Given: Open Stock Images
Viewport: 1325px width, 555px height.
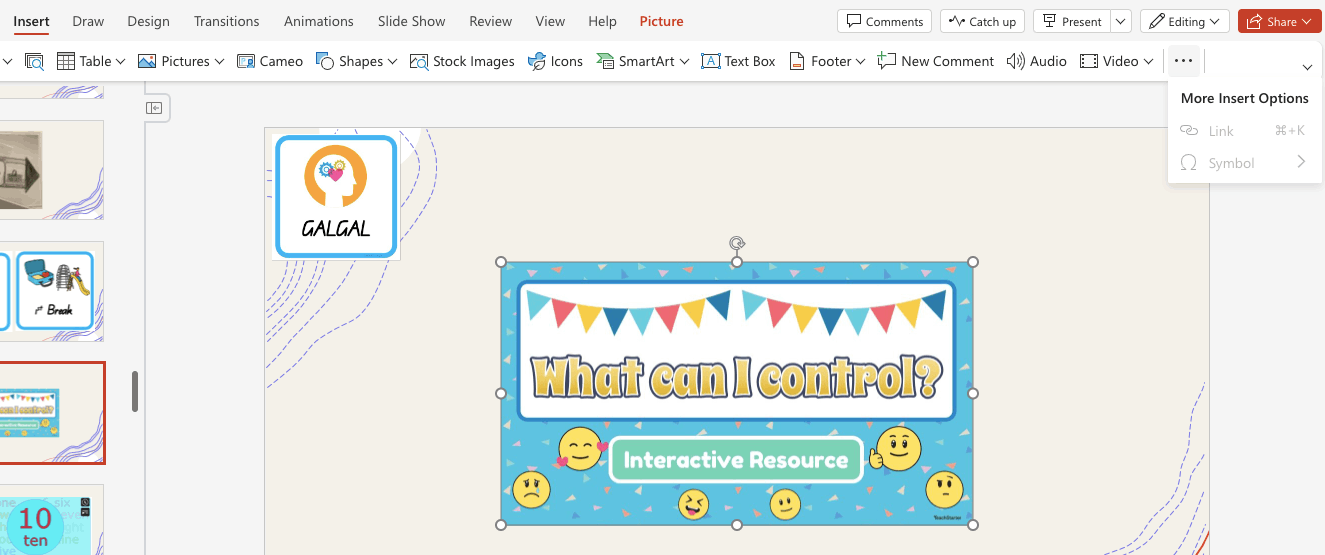Looking at the screenshot, I should pyautogui.click(x=462, y=61).
